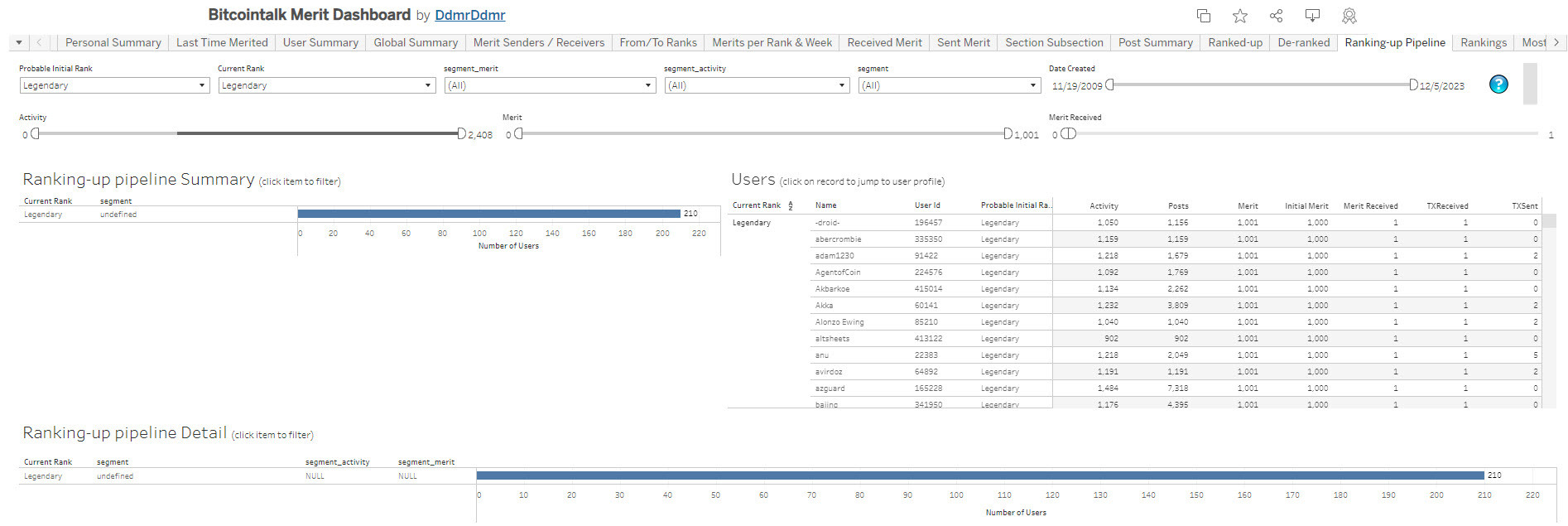The height and width of the screenshot is (526, 1568).
Task: Open the User Summary tab
Action: (x=320, y=42)
